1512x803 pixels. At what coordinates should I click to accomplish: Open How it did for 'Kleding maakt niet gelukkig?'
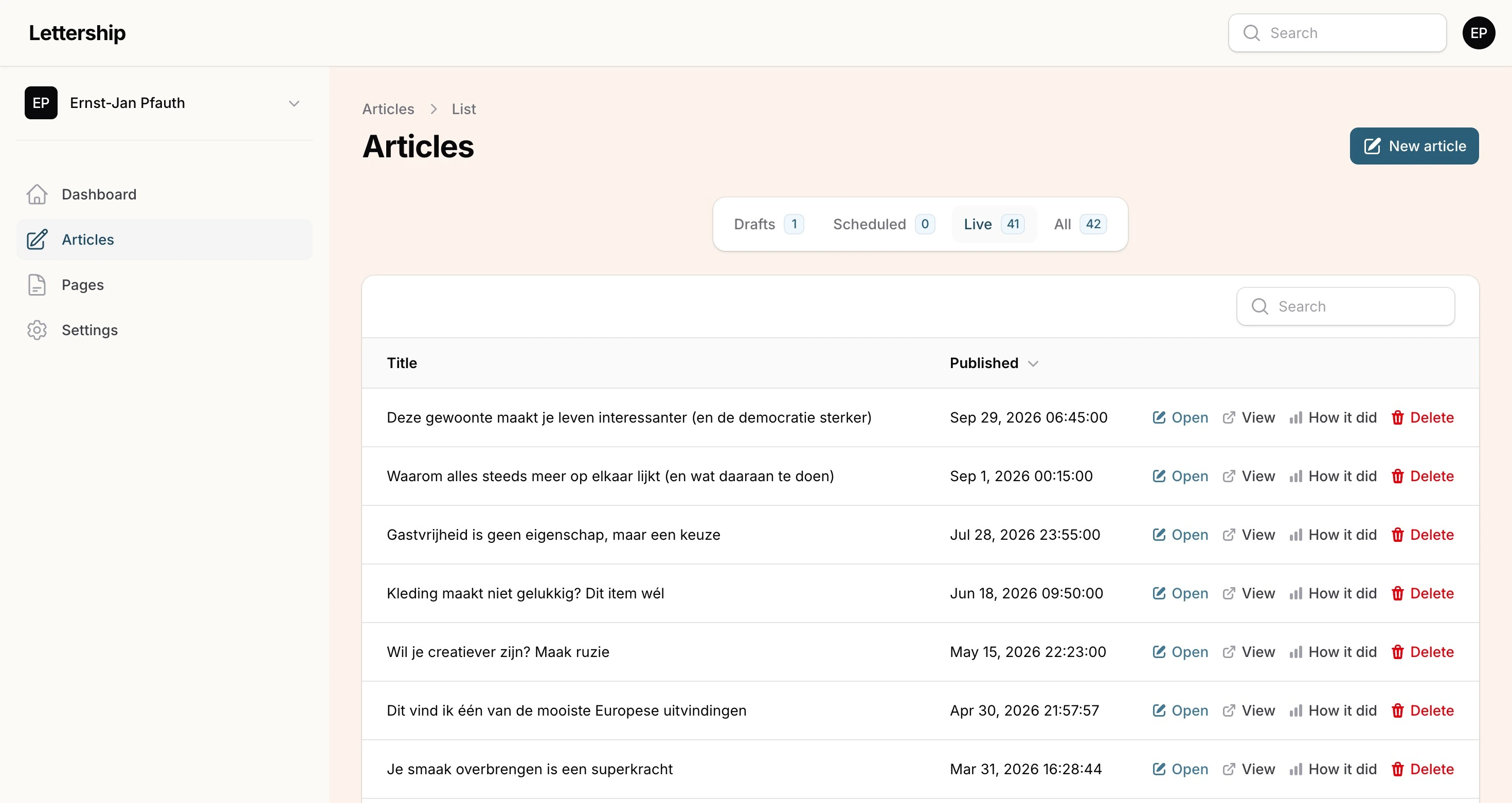(1333, 593)
